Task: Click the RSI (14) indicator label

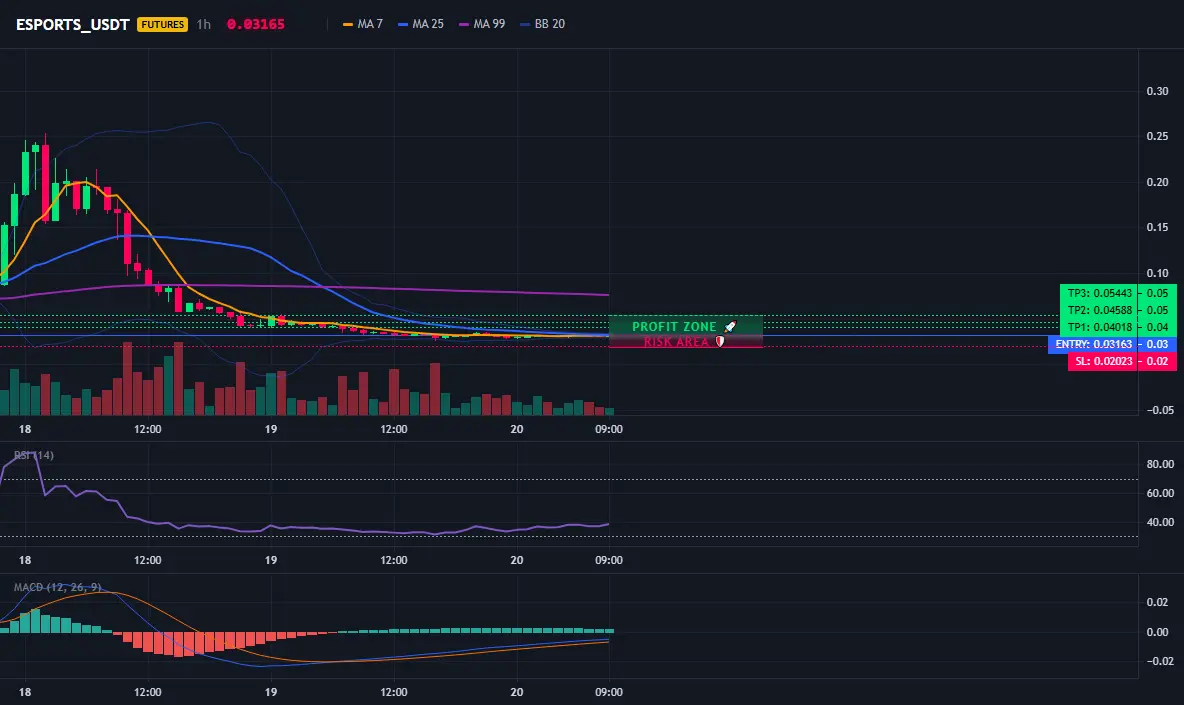Action: coord(34,455)
